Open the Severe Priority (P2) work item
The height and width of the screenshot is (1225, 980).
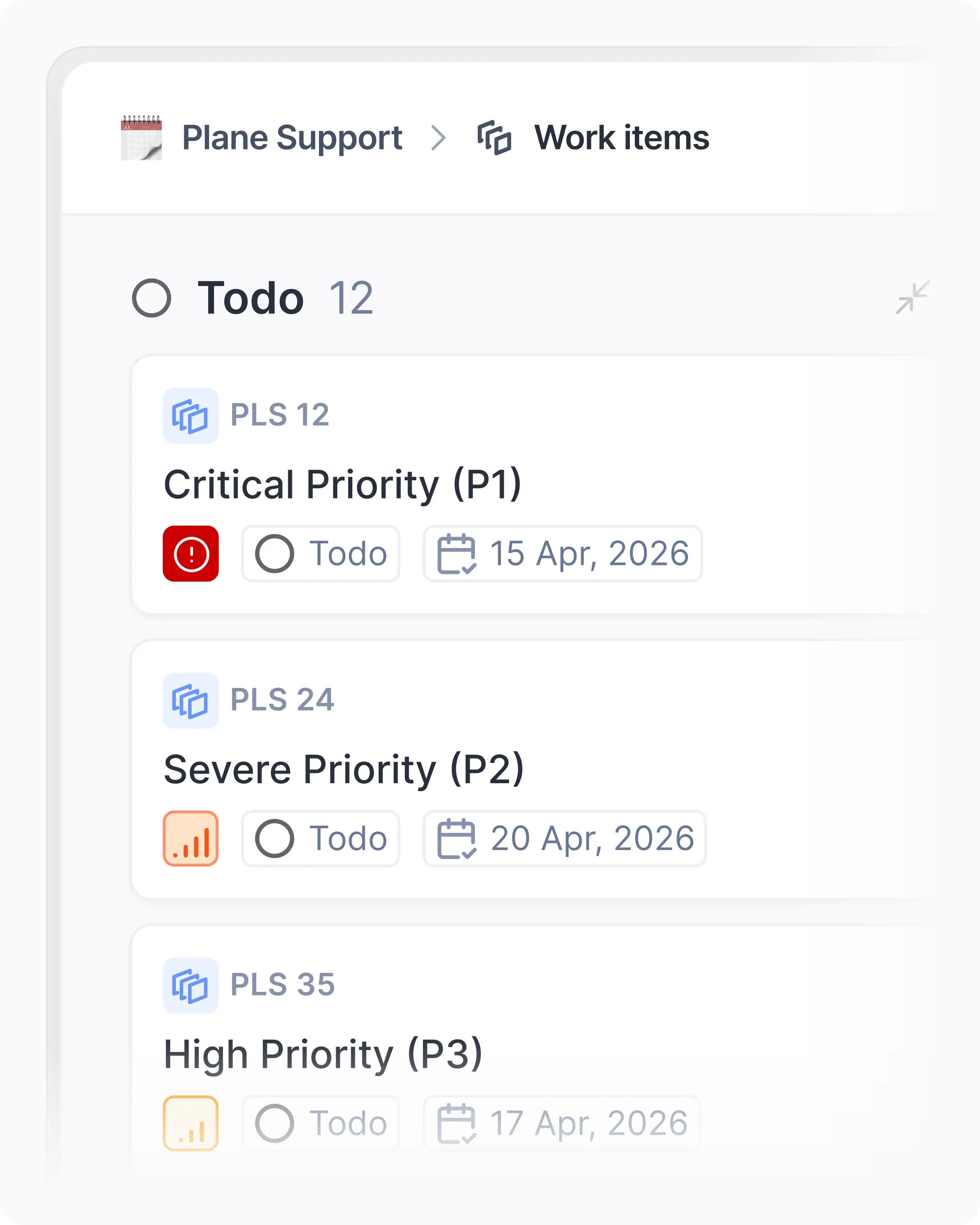pyautogui.click(x=344, y=770)
